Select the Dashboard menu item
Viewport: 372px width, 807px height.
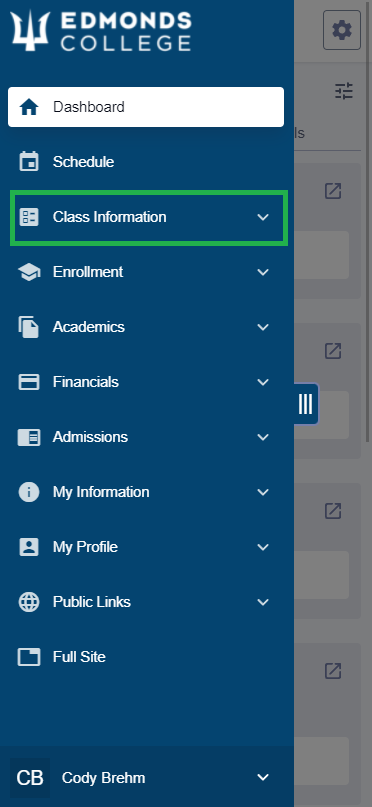coord(146,107)
